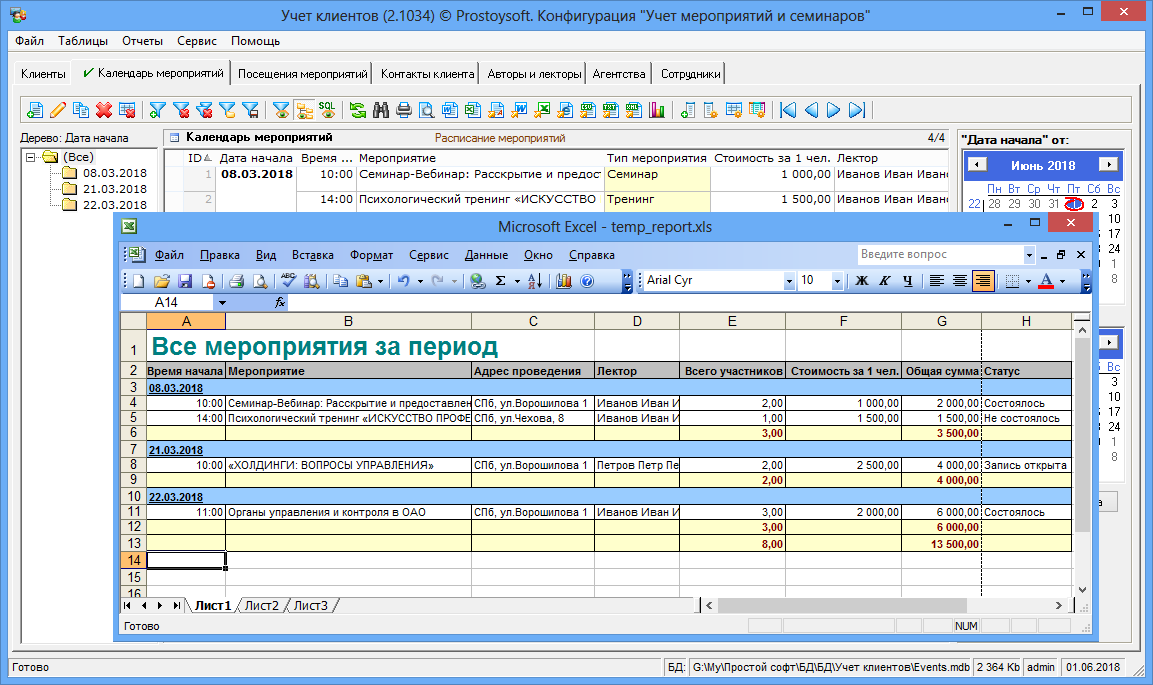The height and width of the screenshot is (685, 1153).
Task: Click the export to XML icon
Action: click(634, 110)
